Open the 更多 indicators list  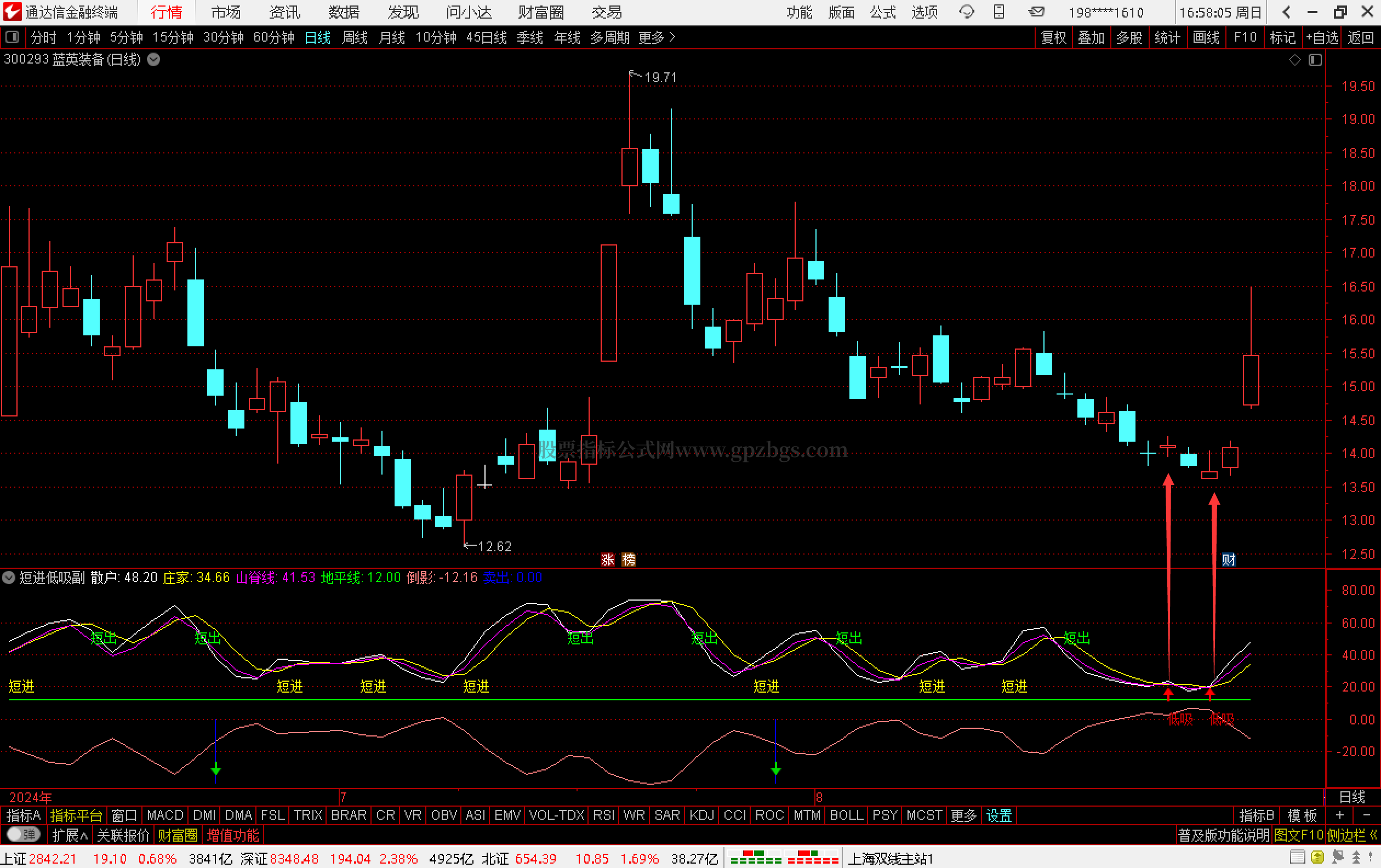(x=963, y=815)
